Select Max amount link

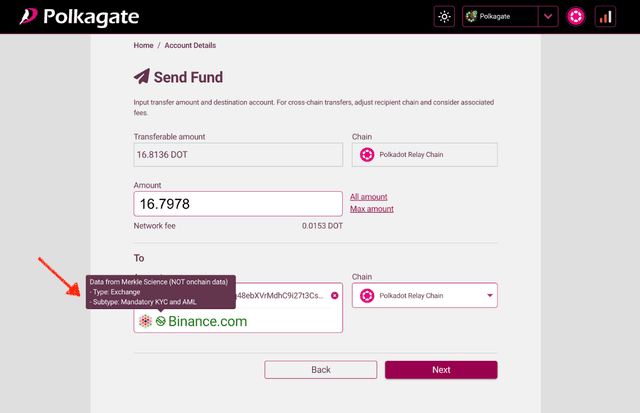pos(371,209)
